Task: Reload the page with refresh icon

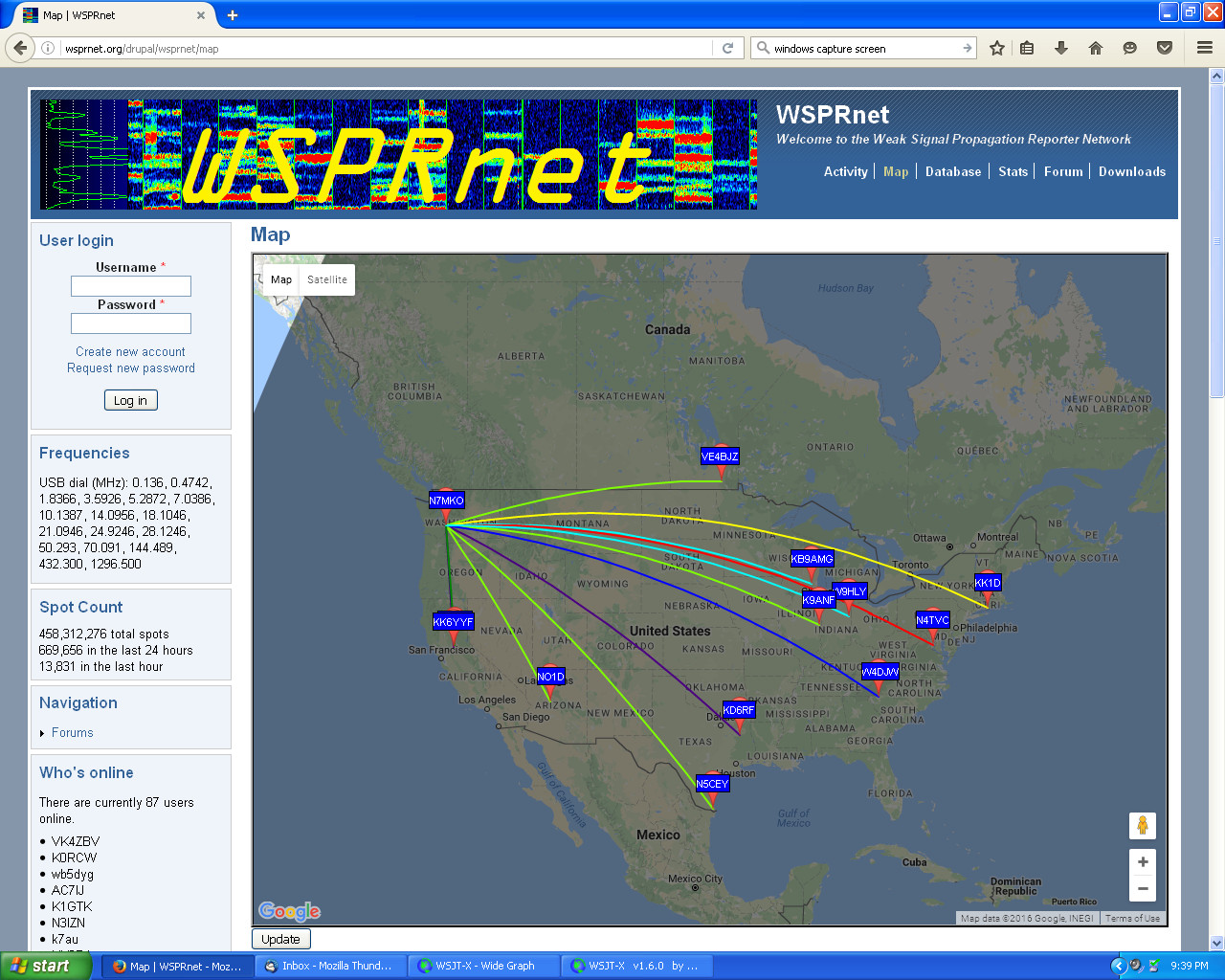Action: pyautogui.click(x=727, y=48)
